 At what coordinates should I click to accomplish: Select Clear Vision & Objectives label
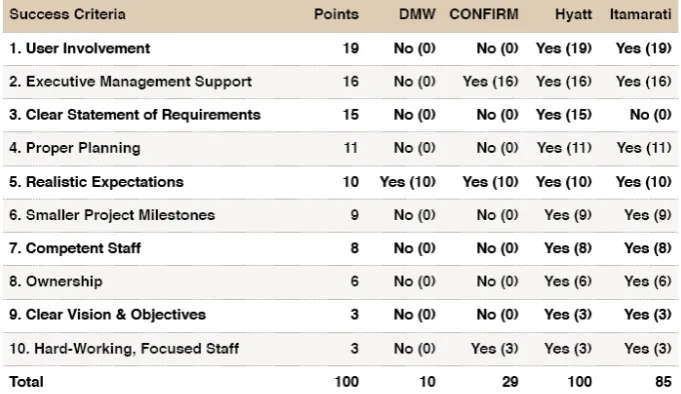point(107,315)
